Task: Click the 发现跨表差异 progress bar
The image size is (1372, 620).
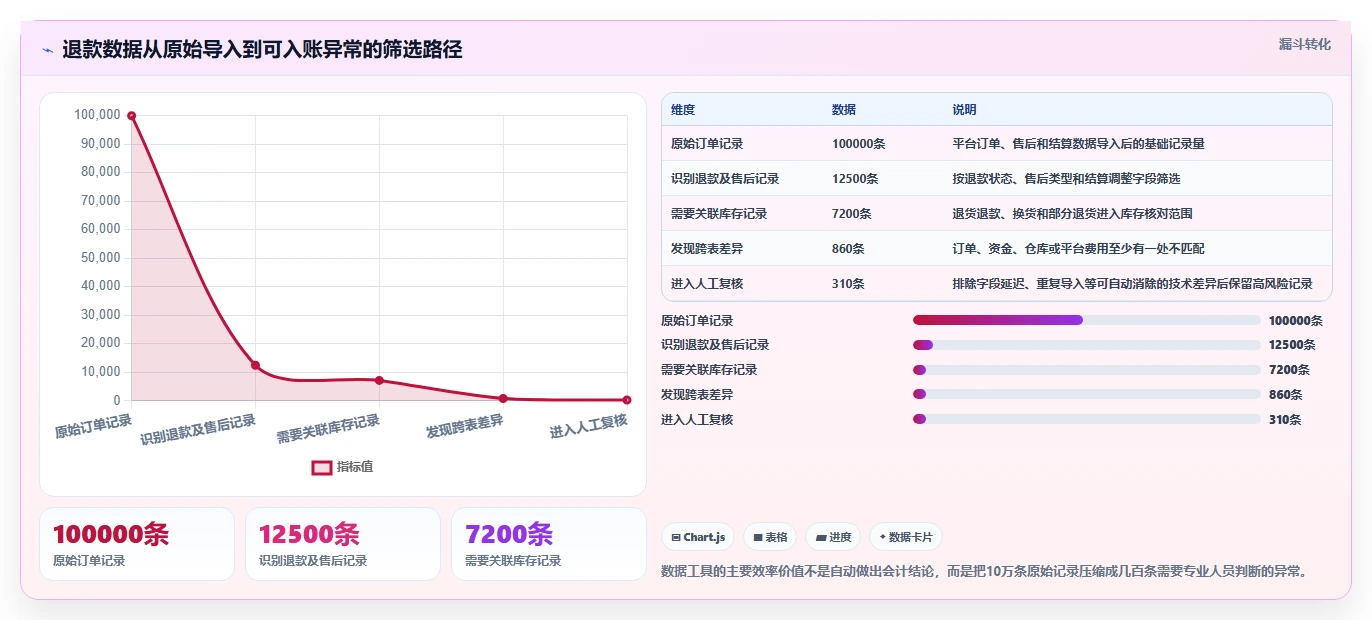Action: [1086, 394]
